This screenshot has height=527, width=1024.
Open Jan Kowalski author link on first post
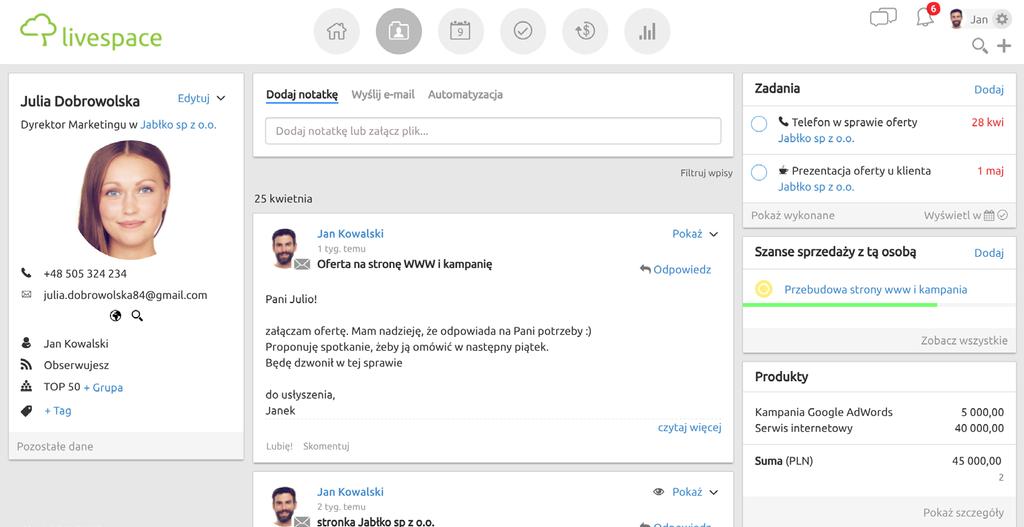point(350,234)
